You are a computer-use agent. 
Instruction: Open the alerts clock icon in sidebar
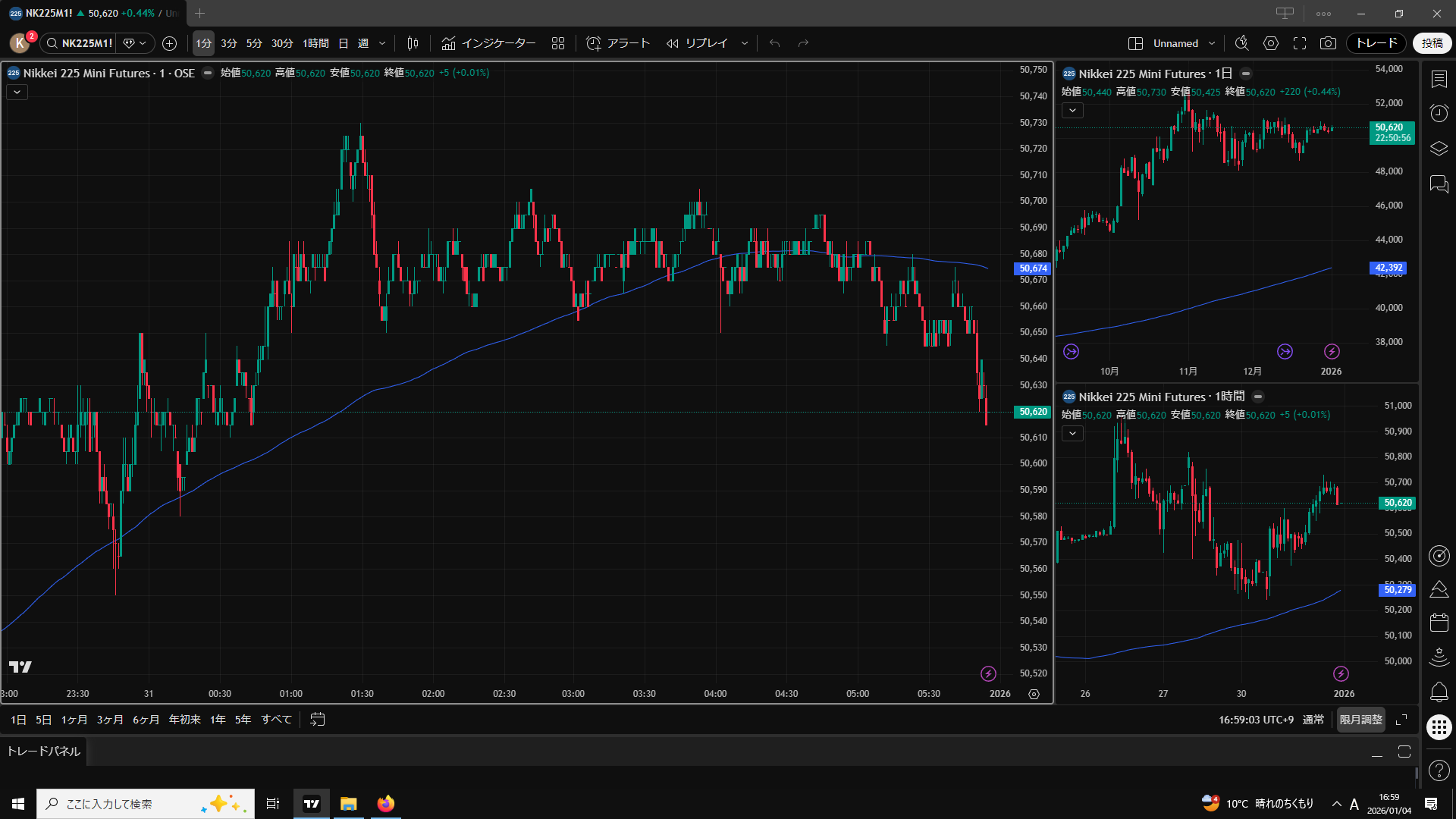tap(1439, 113)
